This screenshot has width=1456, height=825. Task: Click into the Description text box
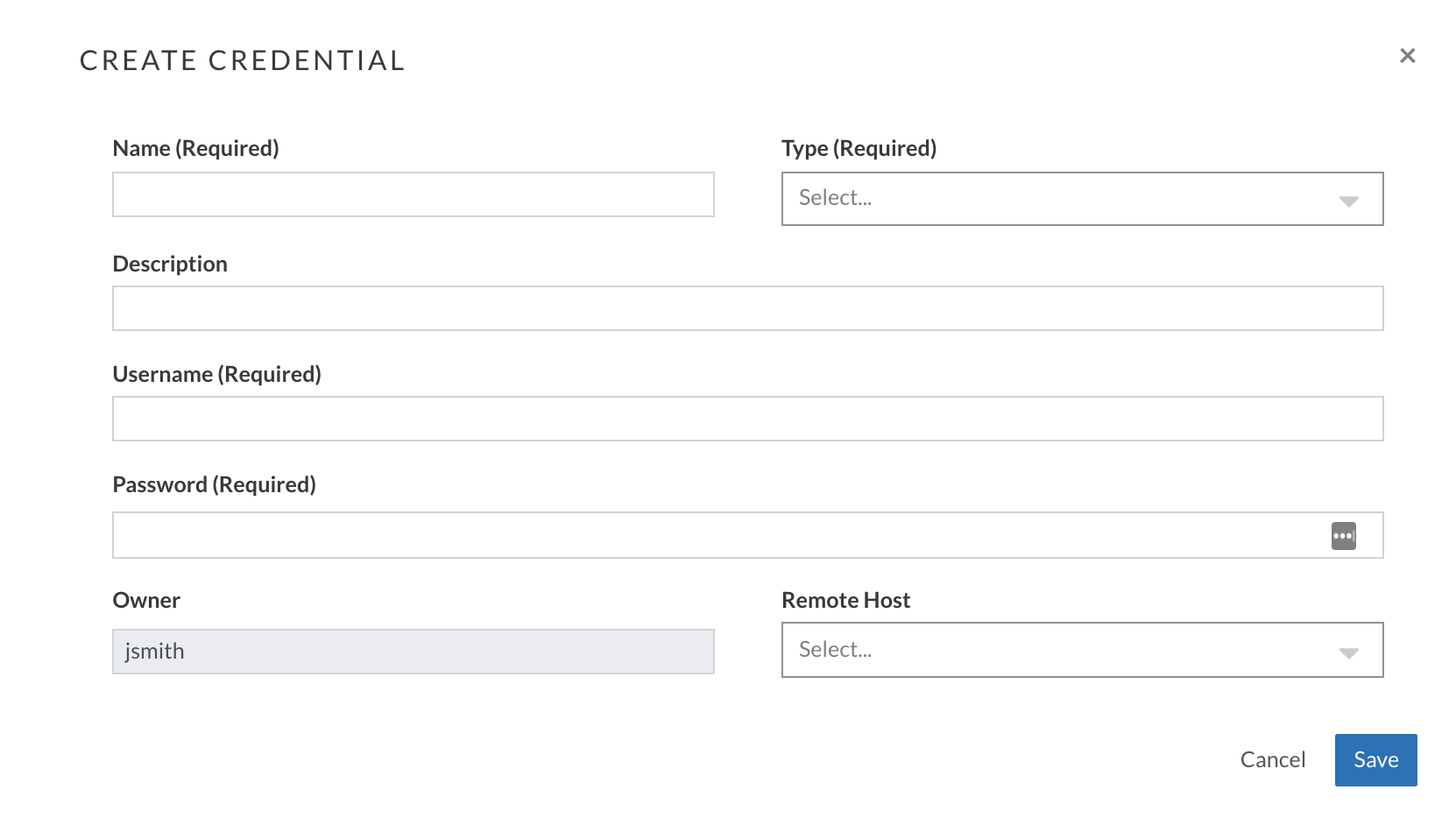tap(748, 308)
